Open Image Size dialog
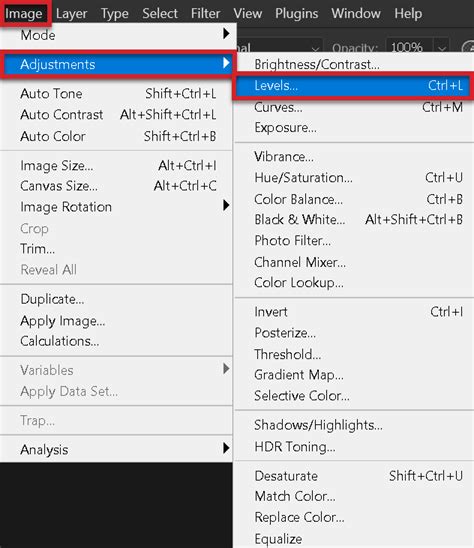 click(x=116, y=165)
